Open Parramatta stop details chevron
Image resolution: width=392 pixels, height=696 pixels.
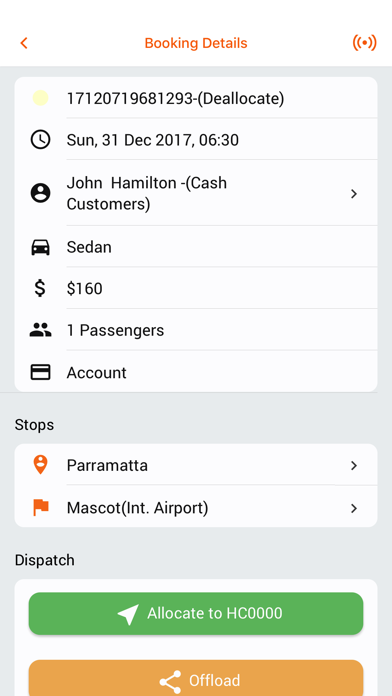pyautogui.click(x=354, y=465)
